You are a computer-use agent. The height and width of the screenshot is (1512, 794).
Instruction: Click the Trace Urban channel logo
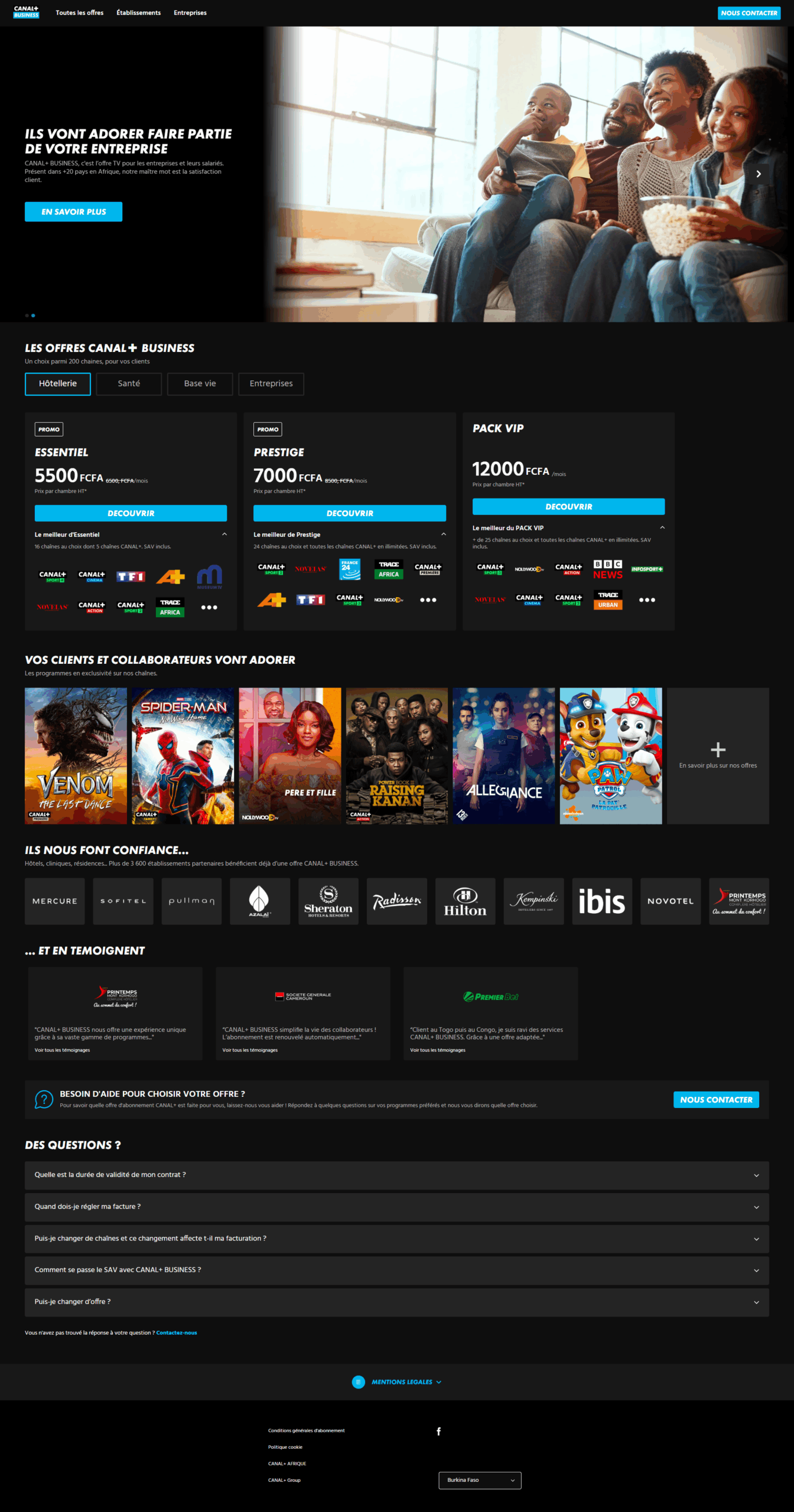click(x=608, y=600)
